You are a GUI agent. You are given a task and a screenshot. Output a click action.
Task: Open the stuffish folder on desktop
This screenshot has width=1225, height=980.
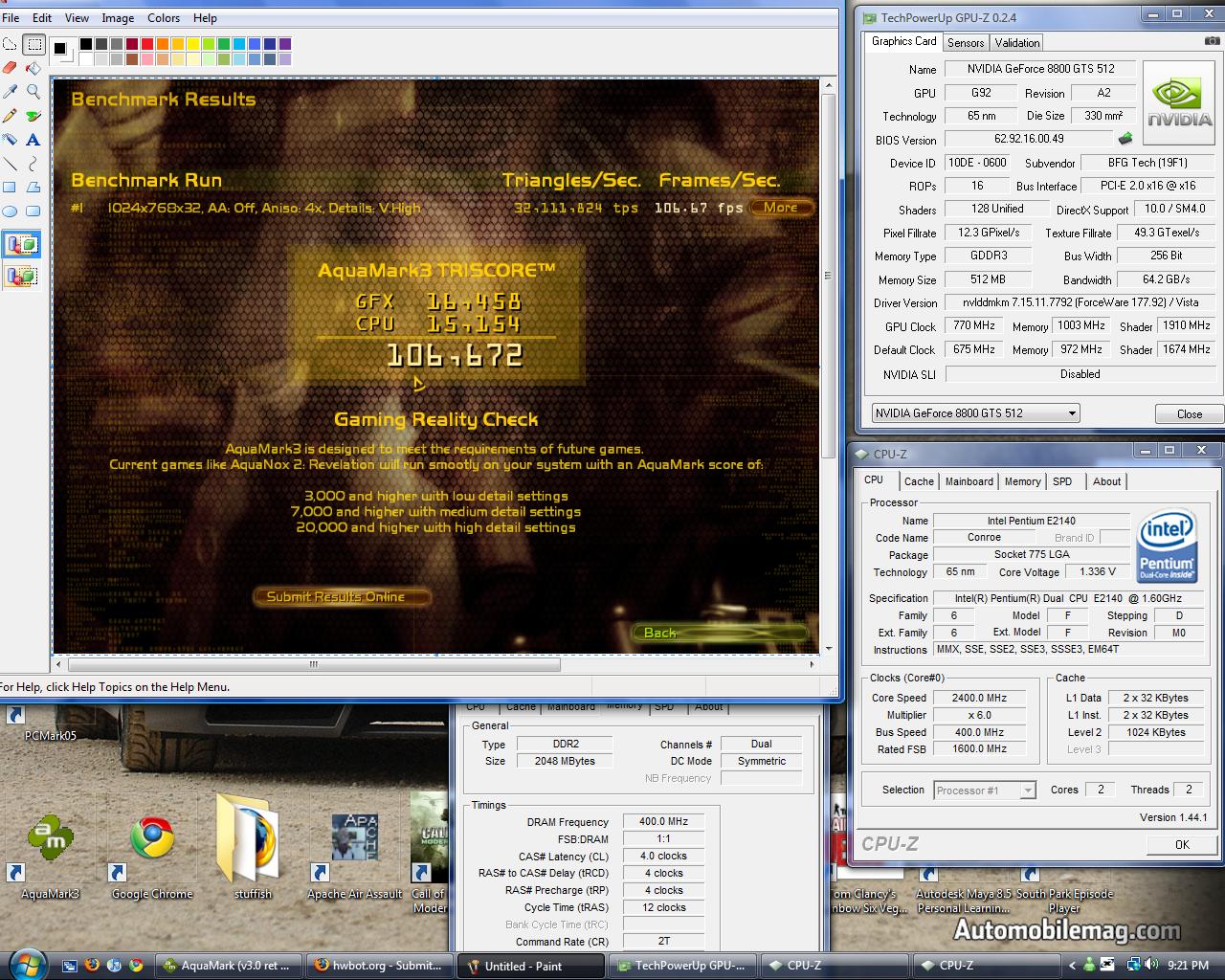tap(253, 847)
